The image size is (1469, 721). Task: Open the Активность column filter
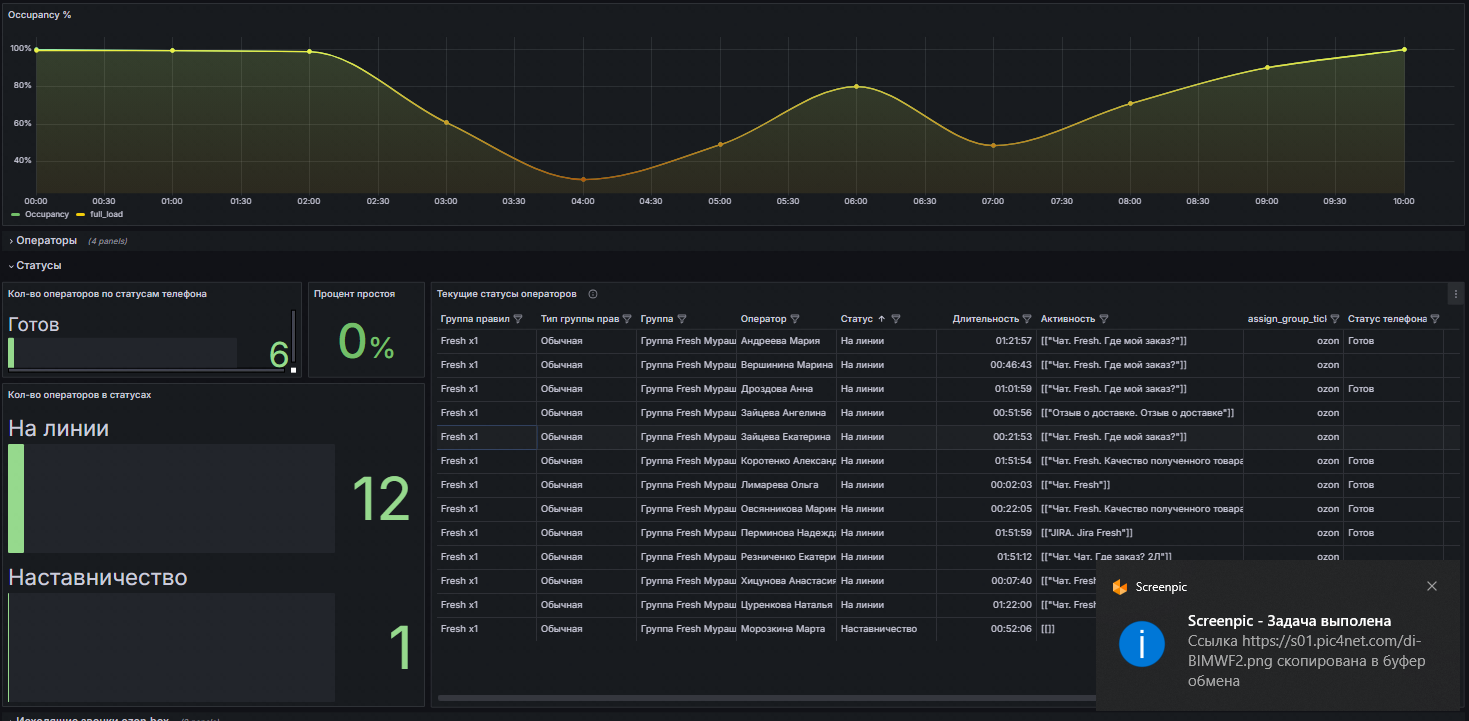(x=1104, y=319)
